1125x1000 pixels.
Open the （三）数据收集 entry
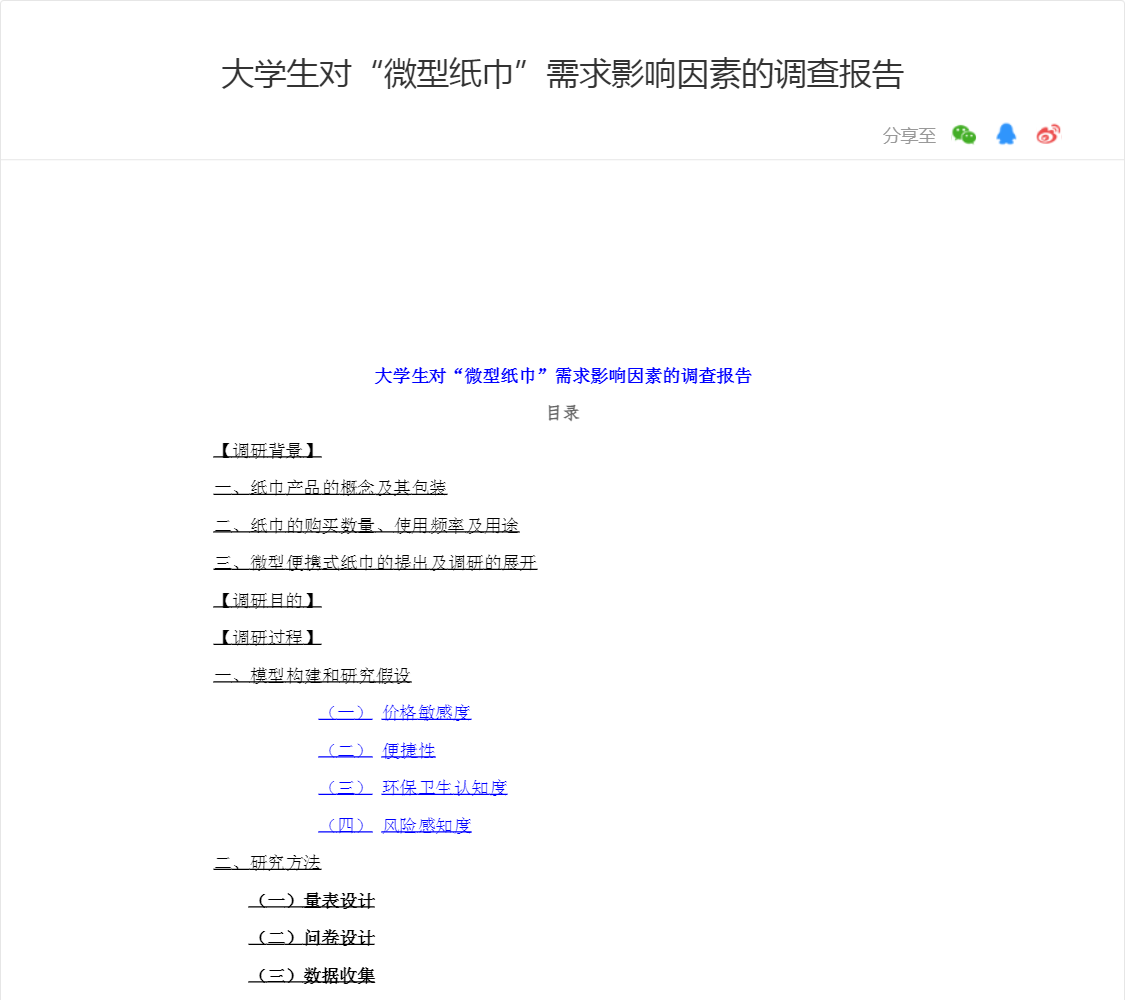pos(311,975)
